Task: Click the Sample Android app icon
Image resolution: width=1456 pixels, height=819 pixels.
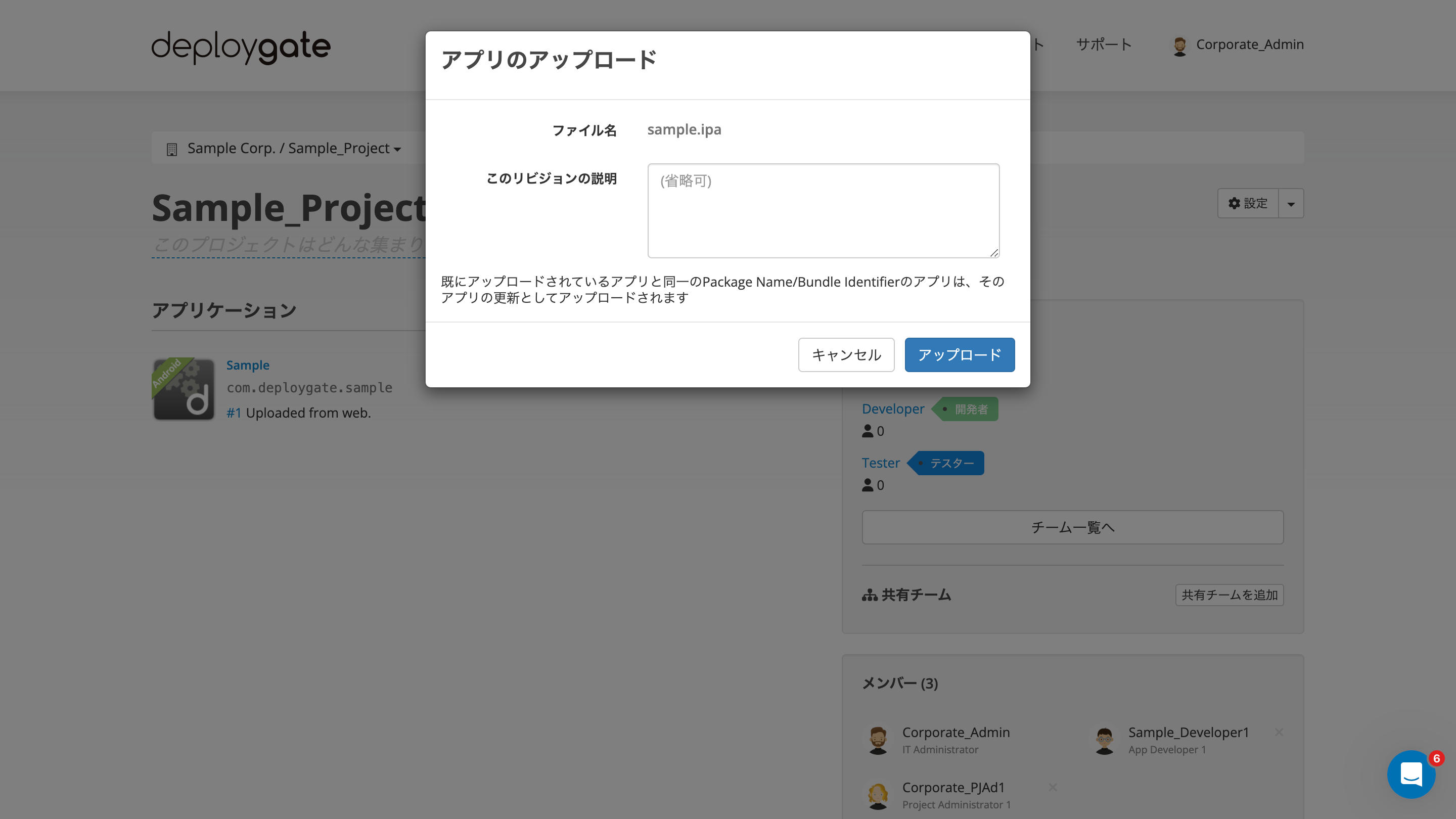Action: click(x=183, y=389)
